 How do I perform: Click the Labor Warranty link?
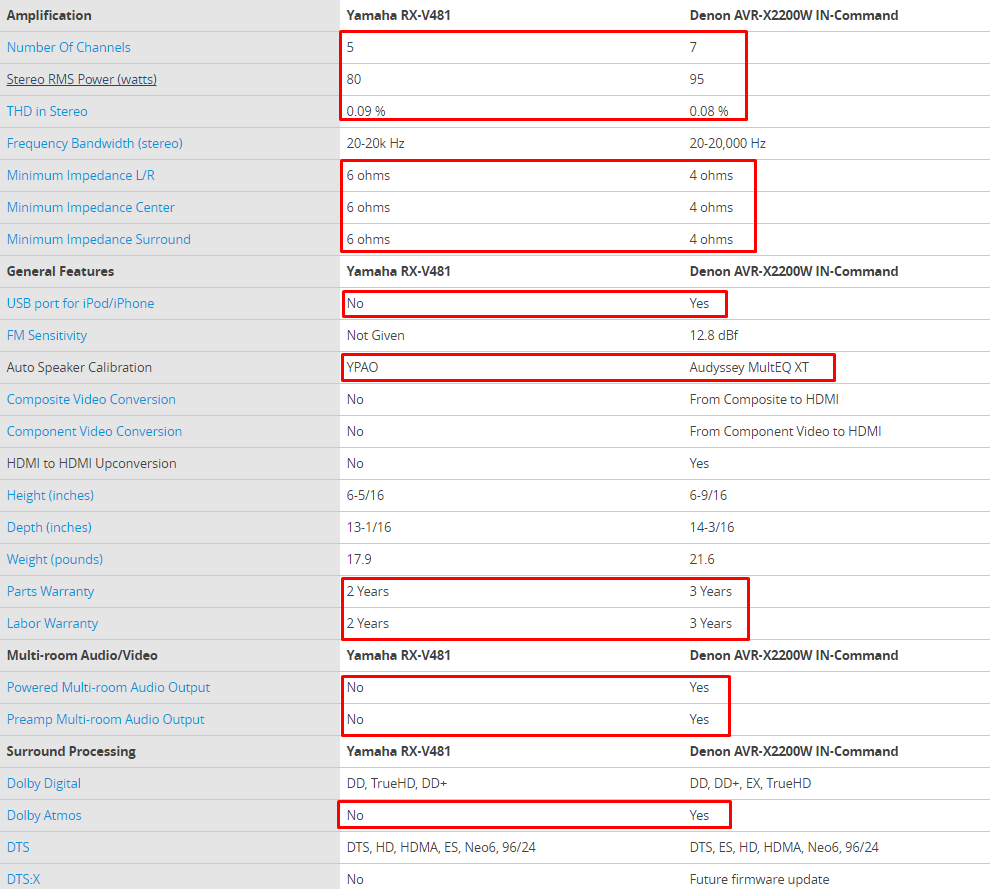pyautogui.click(x=52, y=624)
